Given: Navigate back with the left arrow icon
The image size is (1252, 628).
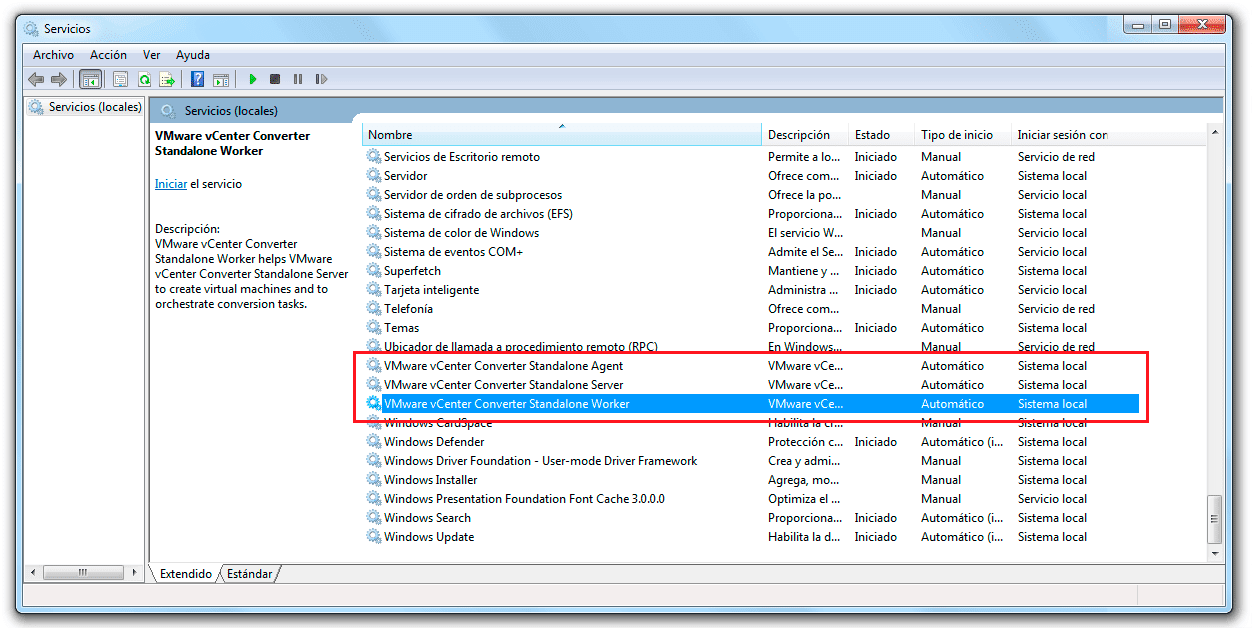Looking at the screenshot, I should point(36,79).
